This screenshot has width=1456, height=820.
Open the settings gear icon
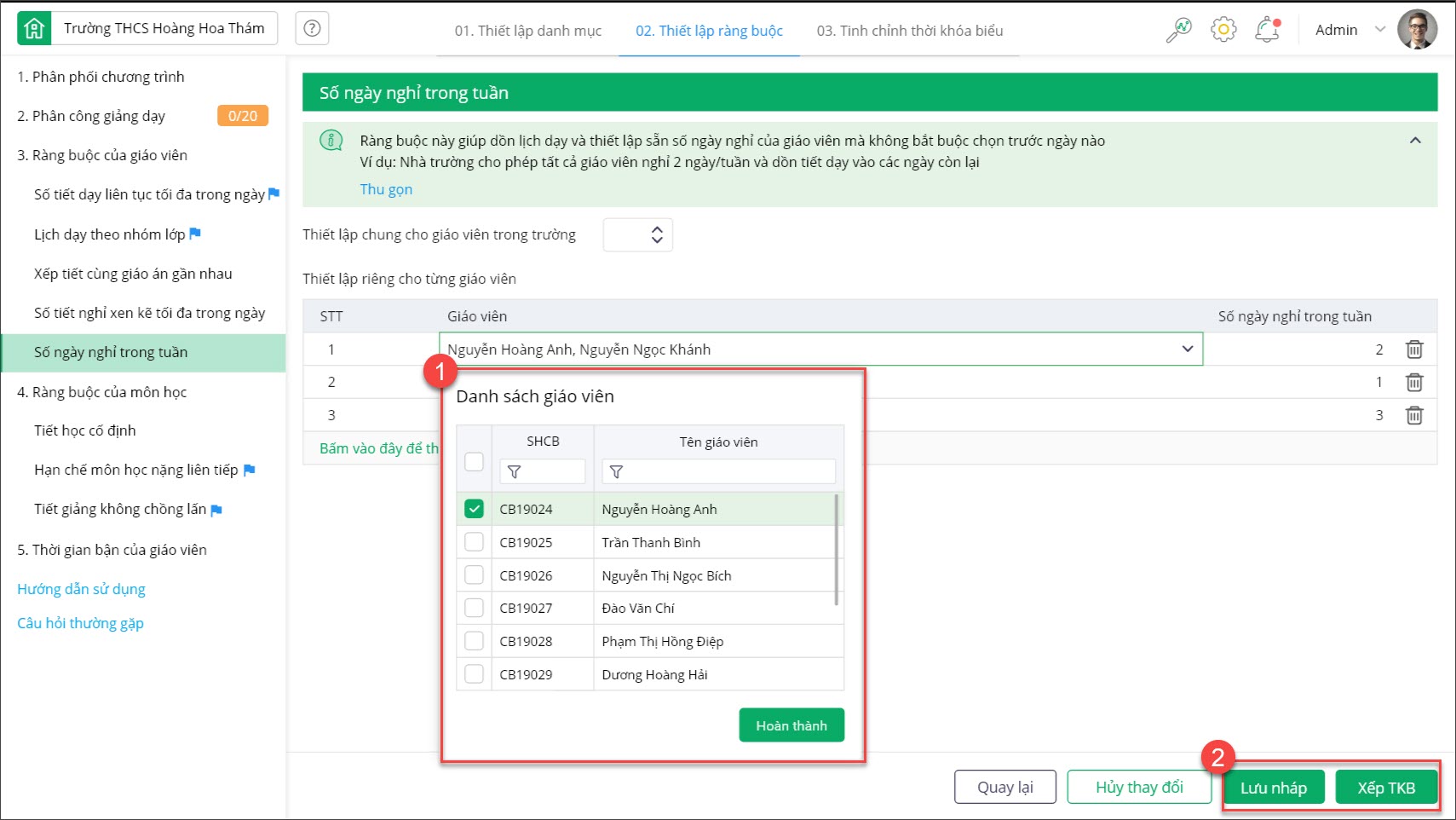[1223, 30]
